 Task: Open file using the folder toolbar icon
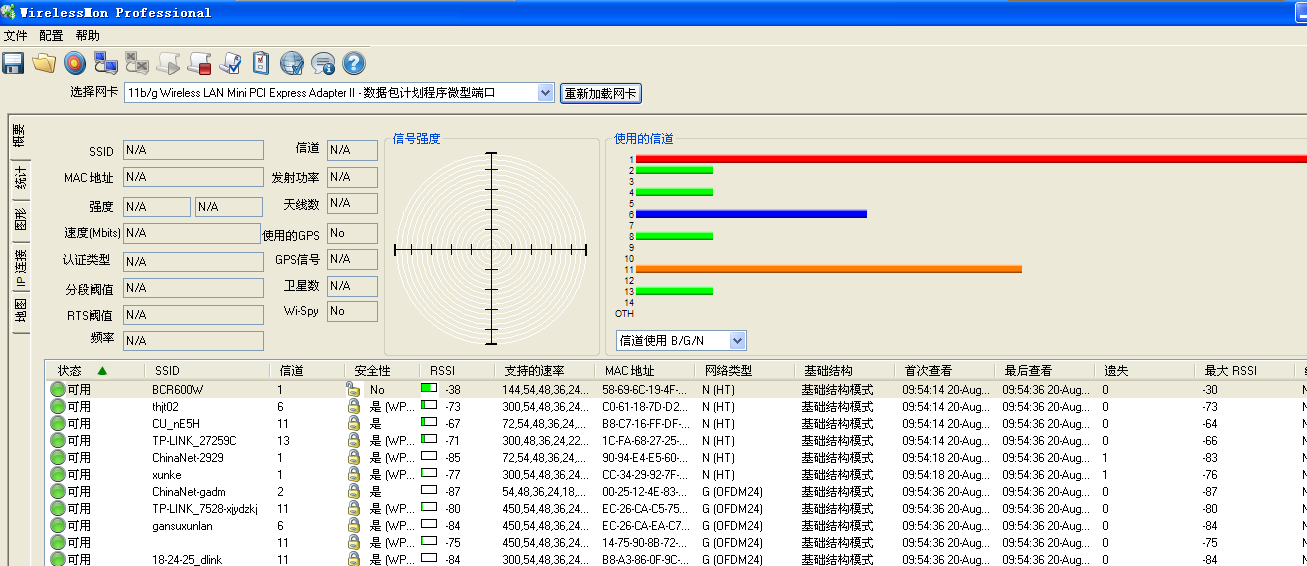44,64
